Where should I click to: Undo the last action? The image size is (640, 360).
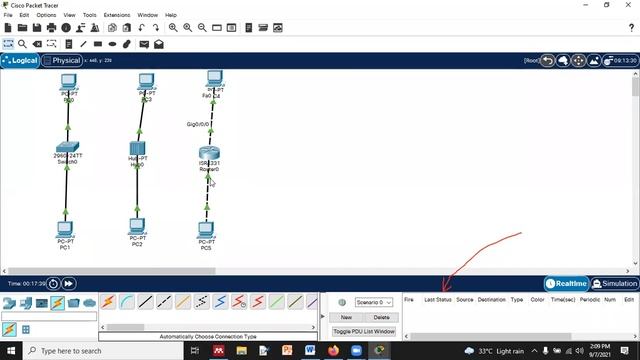point(141,28)
